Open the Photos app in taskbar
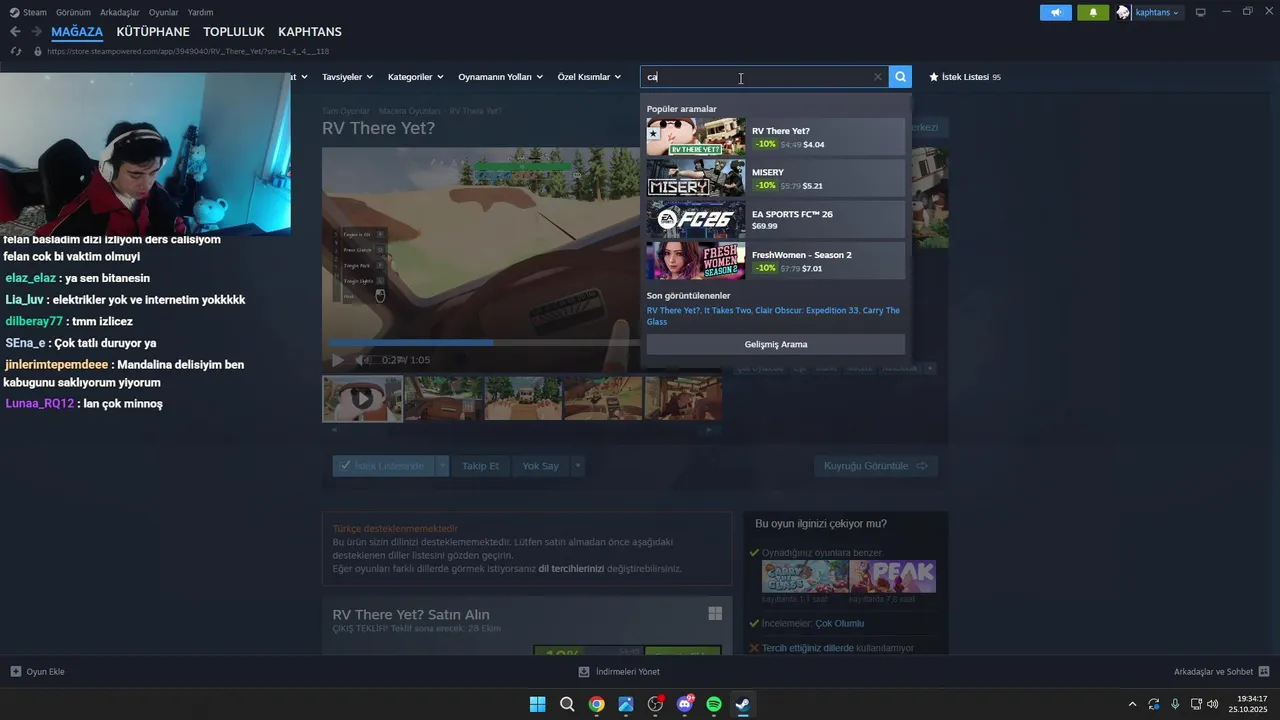 tap(626, 704)
